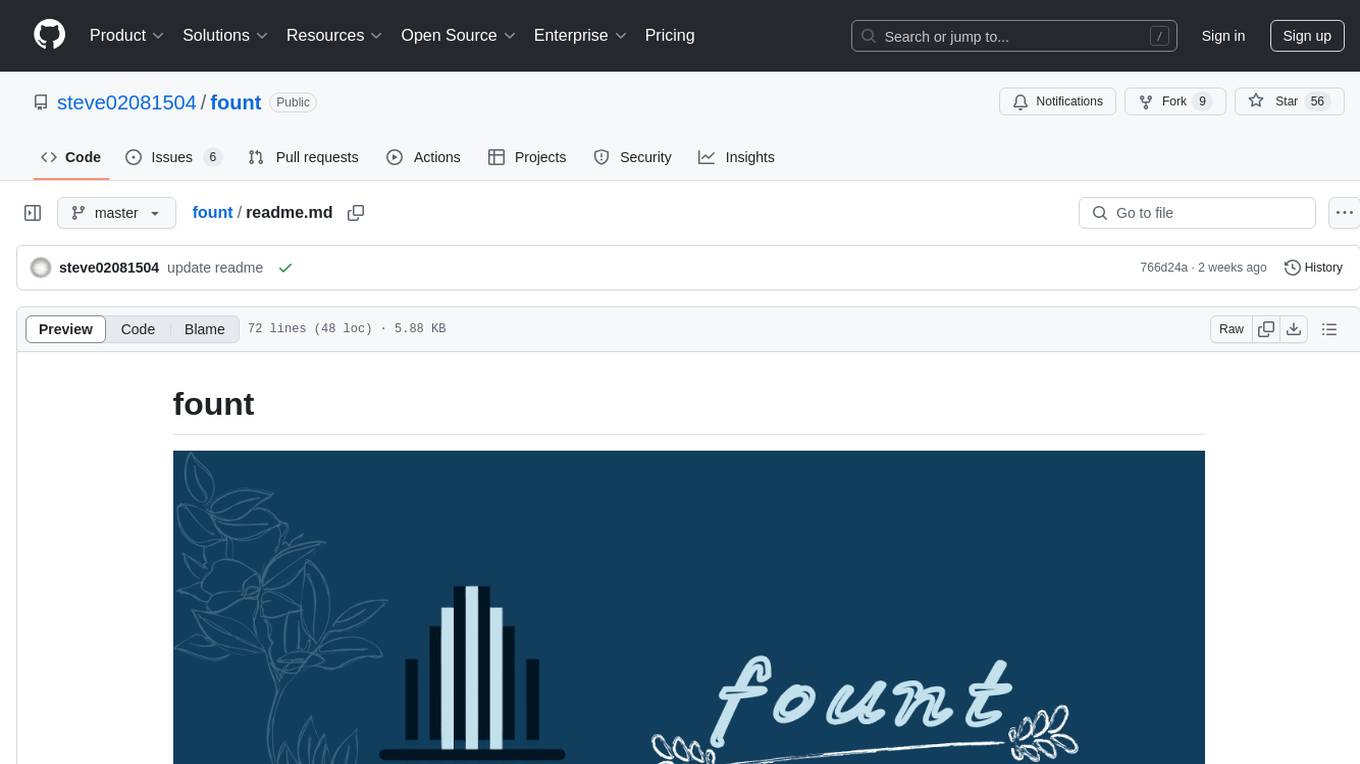Open commit author steve02081504 link

[109, 268]
